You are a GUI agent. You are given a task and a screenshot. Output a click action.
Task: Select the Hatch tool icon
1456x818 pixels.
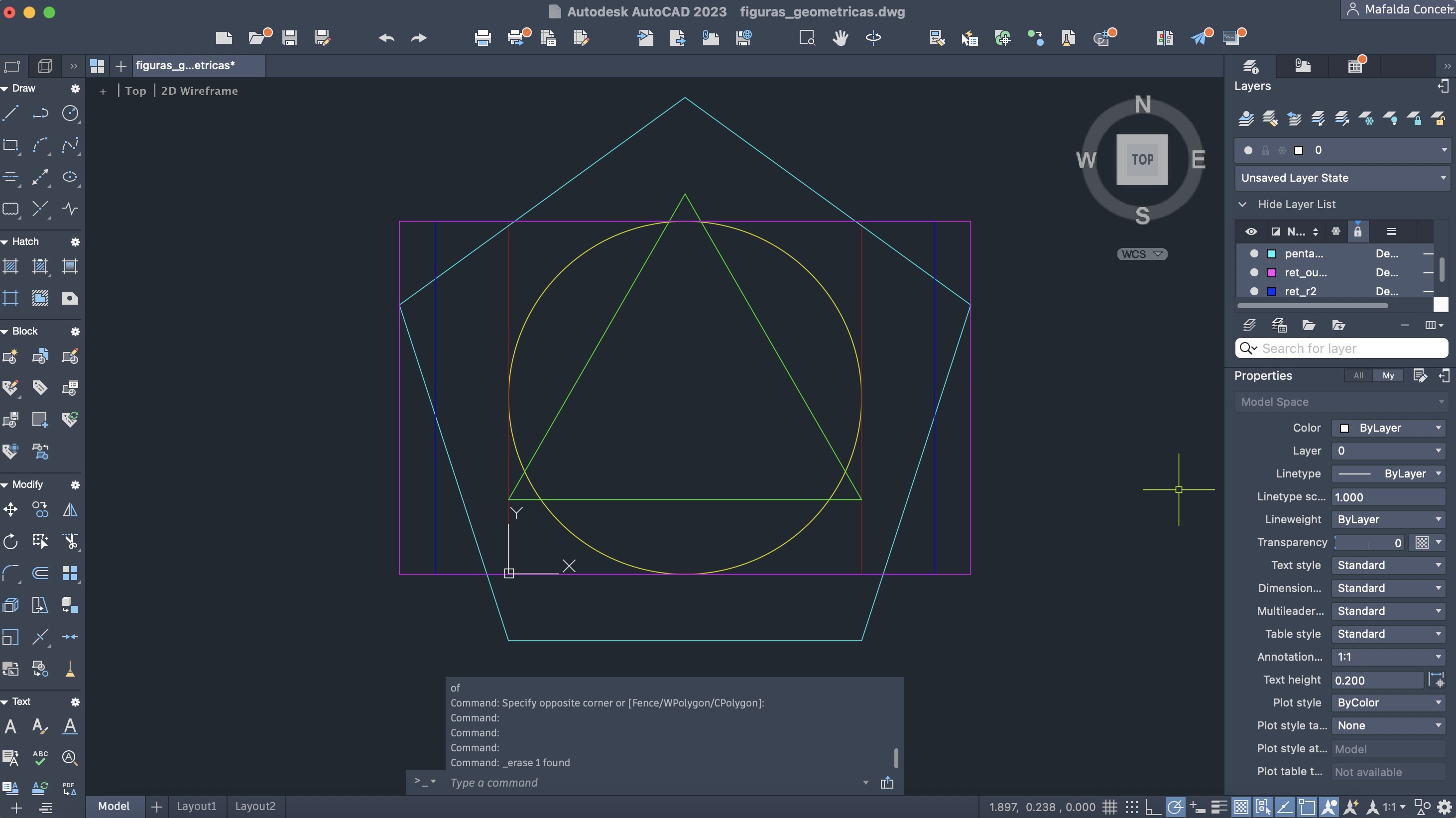click(x=11, y=266)
